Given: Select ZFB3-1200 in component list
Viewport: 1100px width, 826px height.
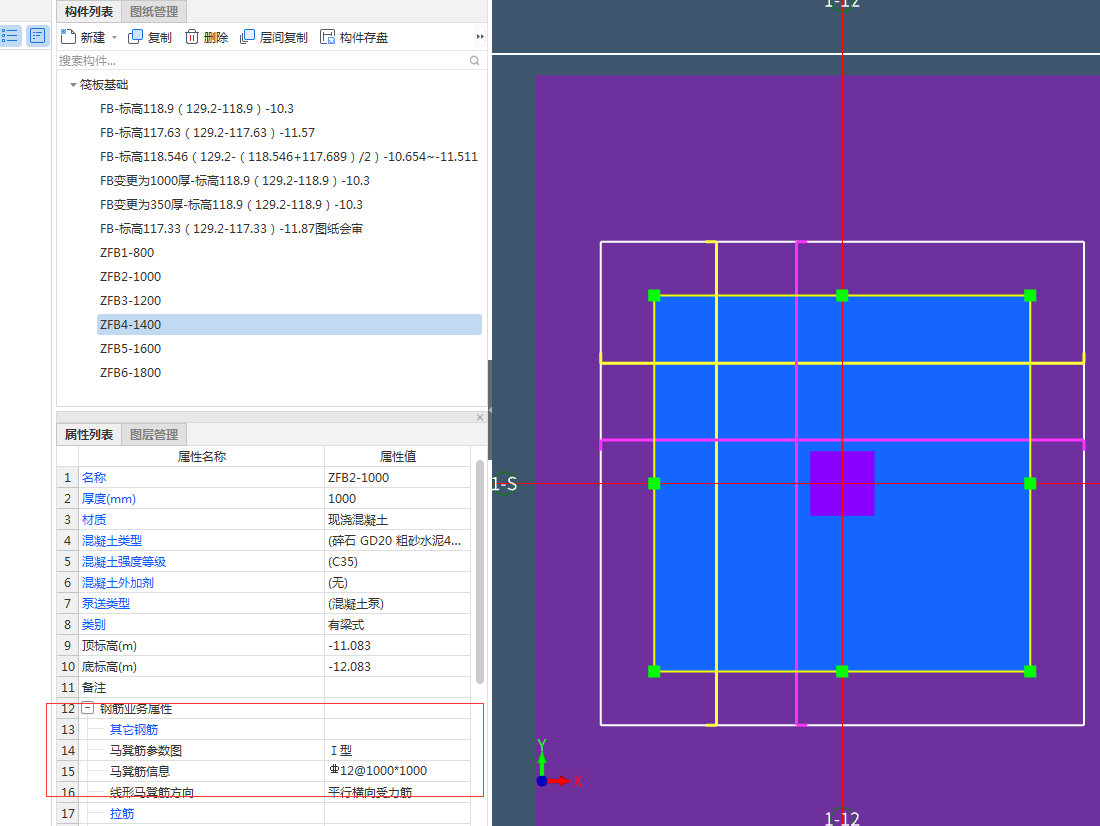Looking at the screenshot, I should (130, 300).
